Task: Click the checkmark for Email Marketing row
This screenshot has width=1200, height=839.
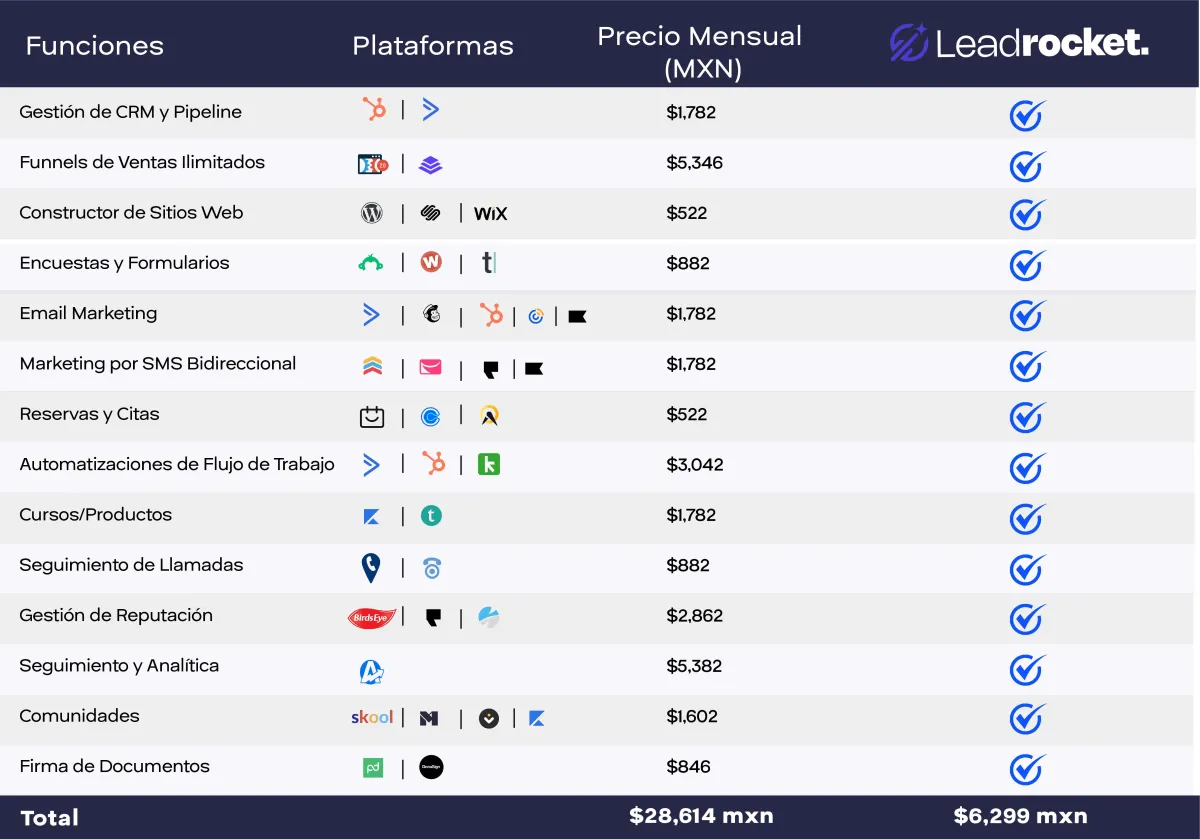Action: 1027,316
